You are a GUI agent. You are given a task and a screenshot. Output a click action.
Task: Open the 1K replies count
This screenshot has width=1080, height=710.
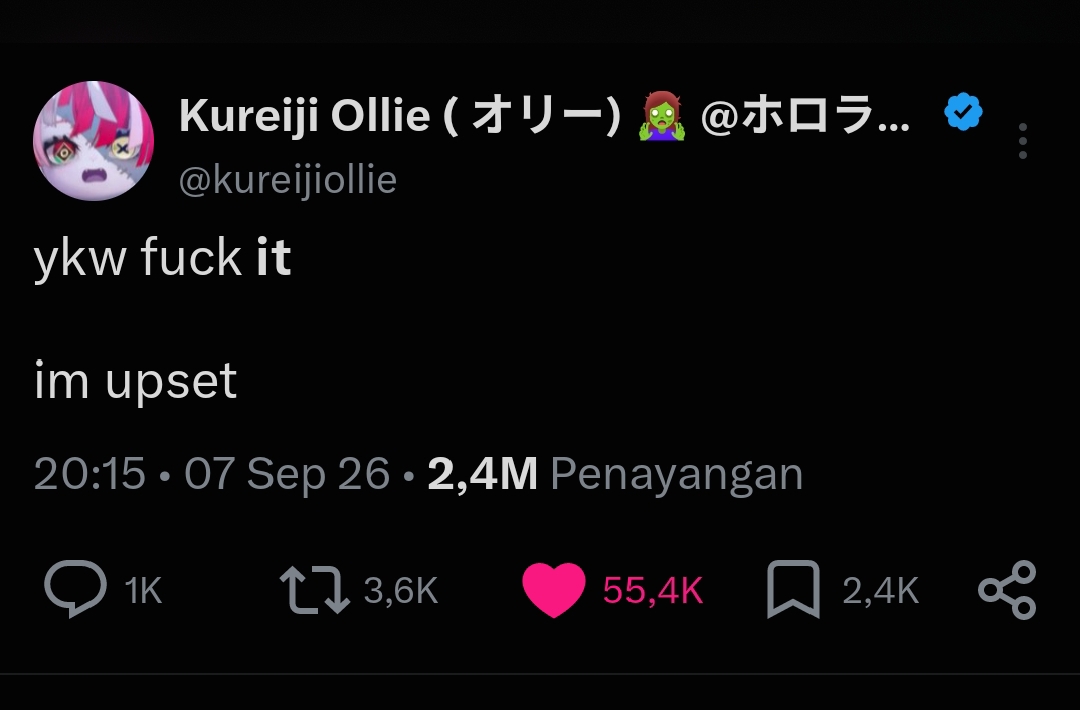tap(143, 591)
